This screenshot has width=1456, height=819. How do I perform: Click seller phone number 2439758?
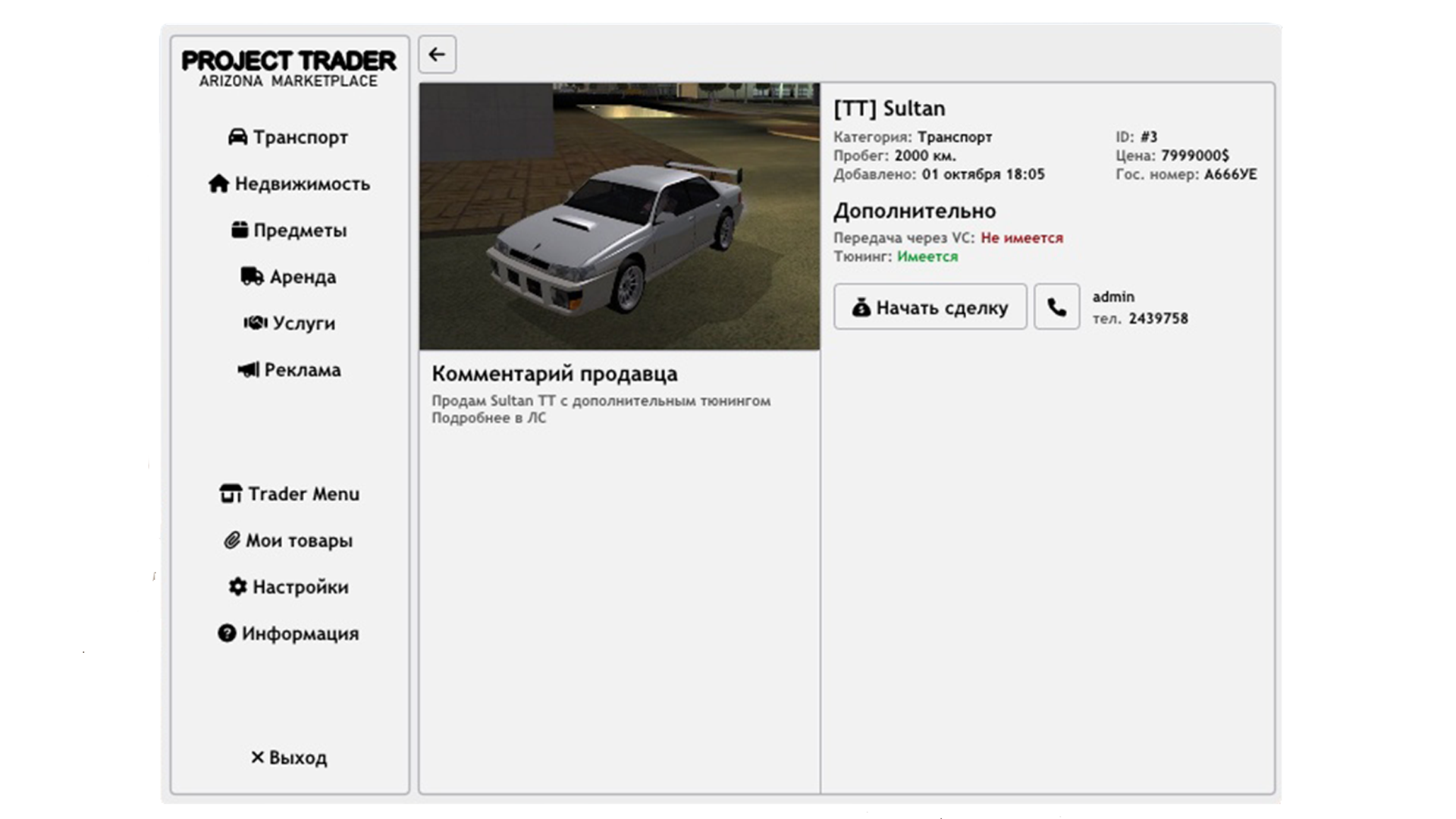click(1158, 318)
